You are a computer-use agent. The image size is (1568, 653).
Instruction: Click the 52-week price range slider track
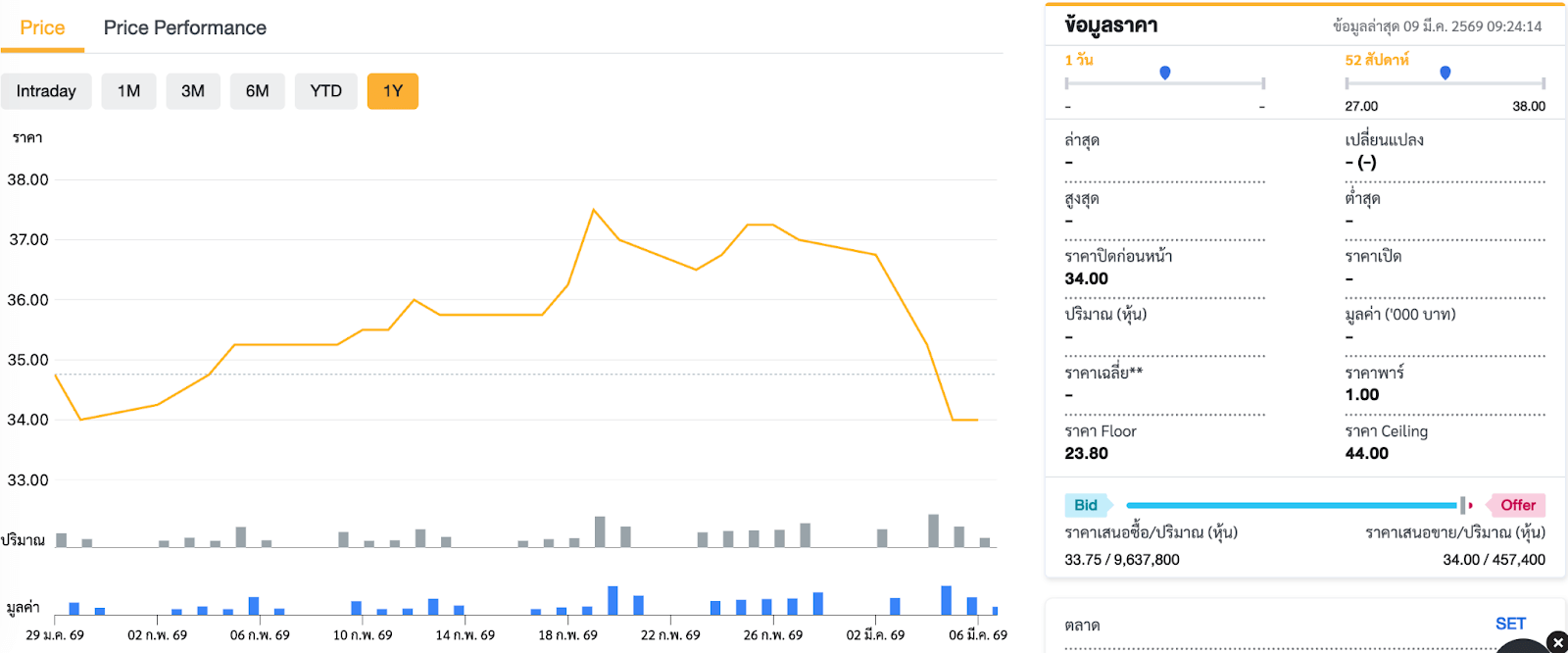pyautogui.click(x=1392, y=83)
